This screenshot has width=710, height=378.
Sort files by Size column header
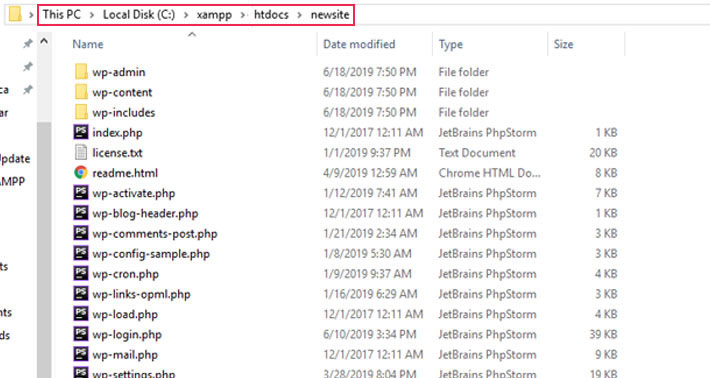[563, 44]
